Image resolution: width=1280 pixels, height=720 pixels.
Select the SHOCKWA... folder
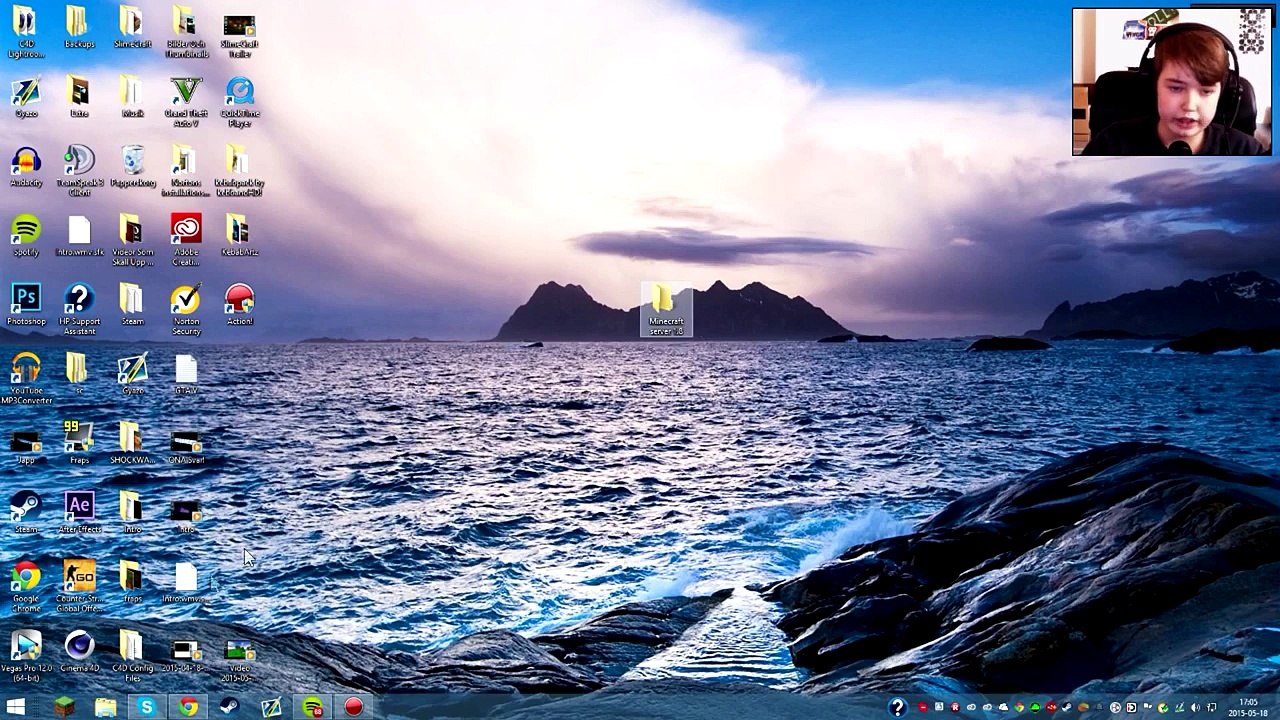click(132, 443)
